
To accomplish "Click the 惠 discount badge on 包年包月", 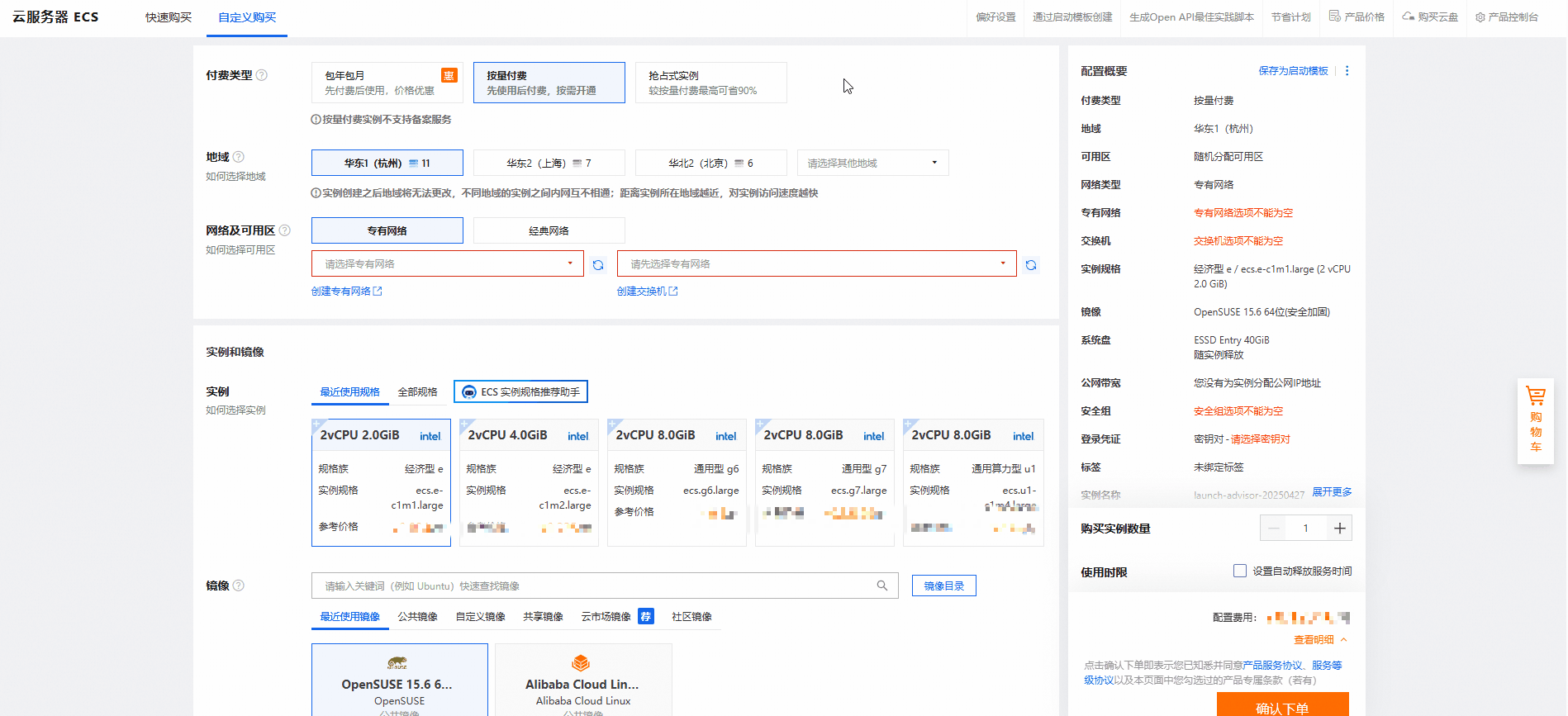I will [449, 75].
